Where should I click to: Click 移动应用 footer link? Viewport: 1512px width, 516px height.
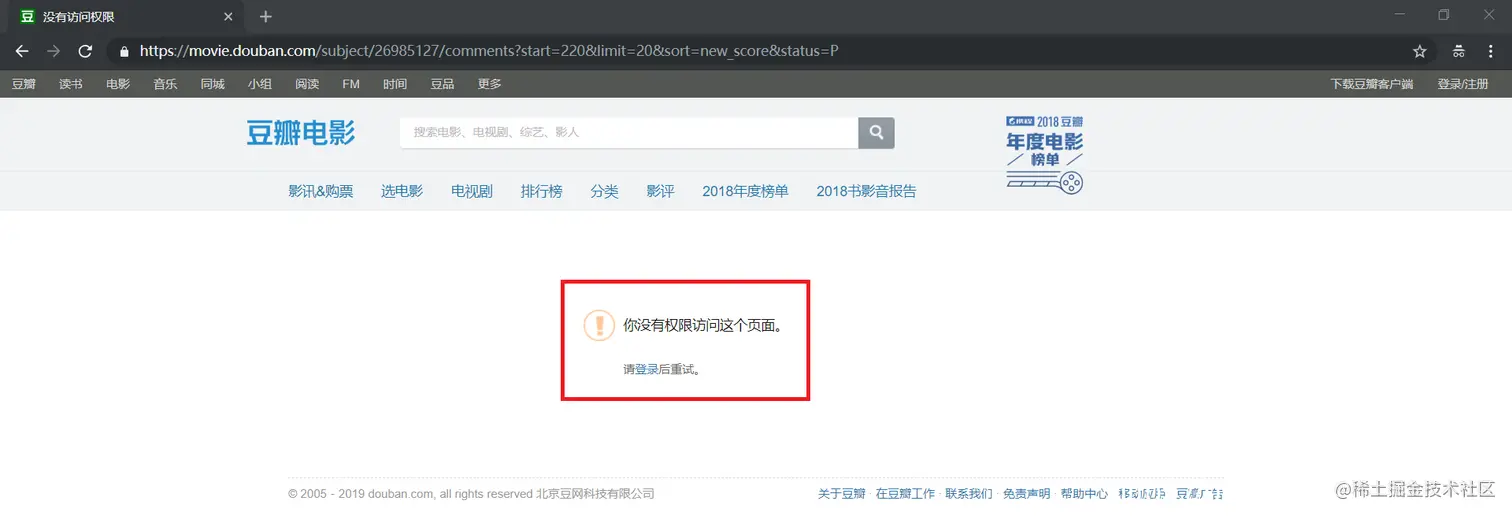[x=1142, y=494]
